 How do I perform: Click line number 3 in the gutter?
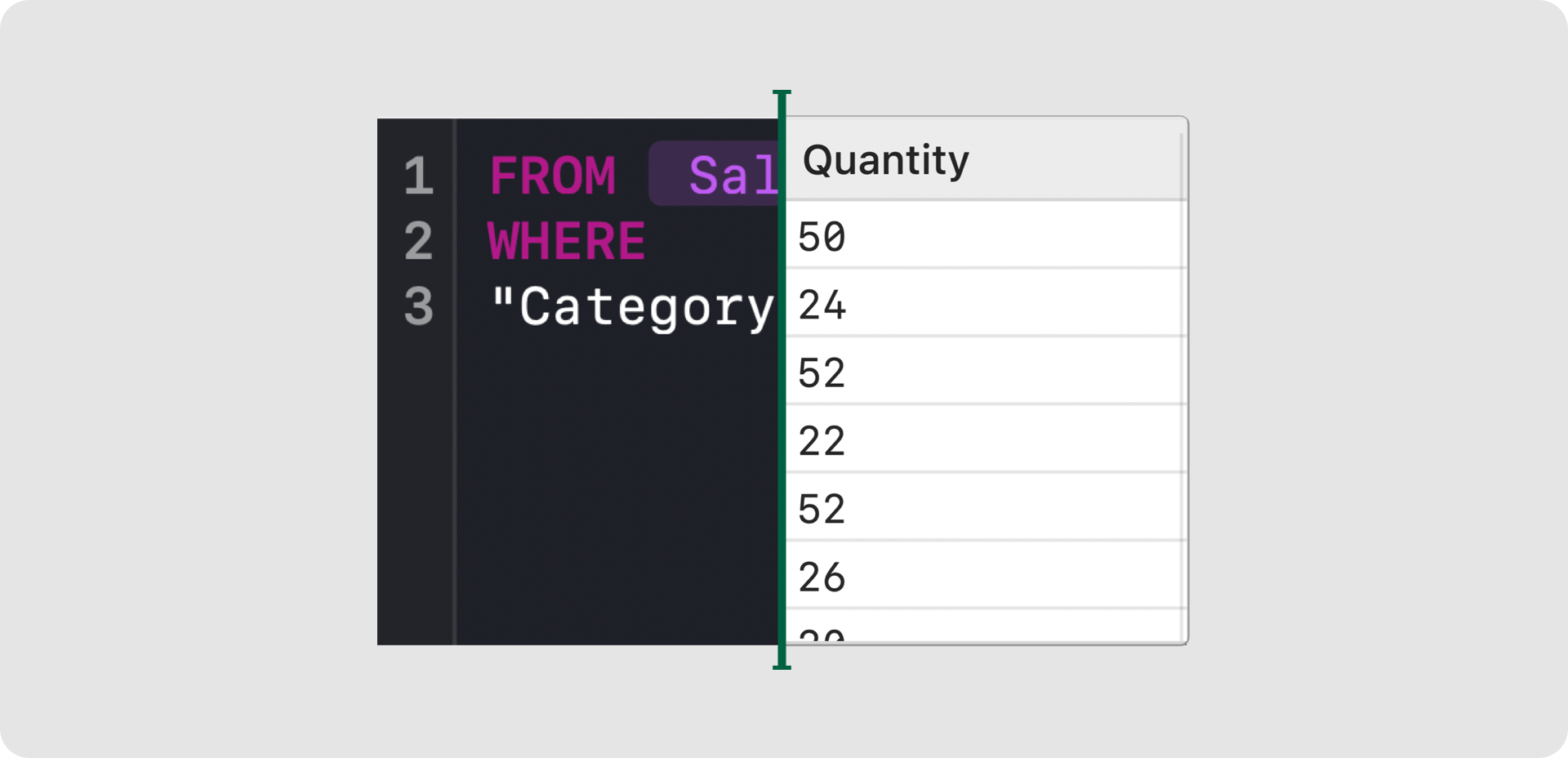click(418, 306)
